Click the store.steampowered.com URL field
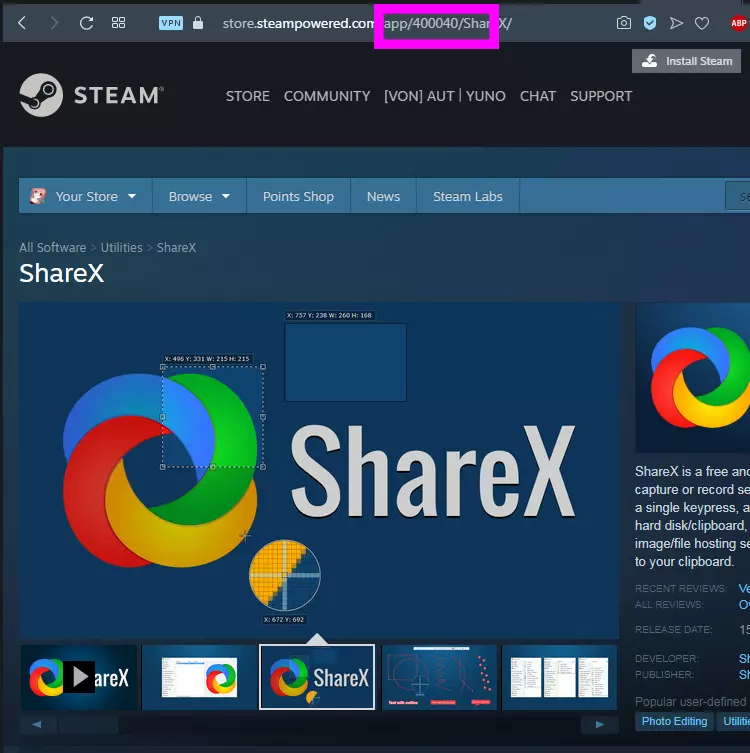The height and width of the screenshot is (753, 750). 367,23
